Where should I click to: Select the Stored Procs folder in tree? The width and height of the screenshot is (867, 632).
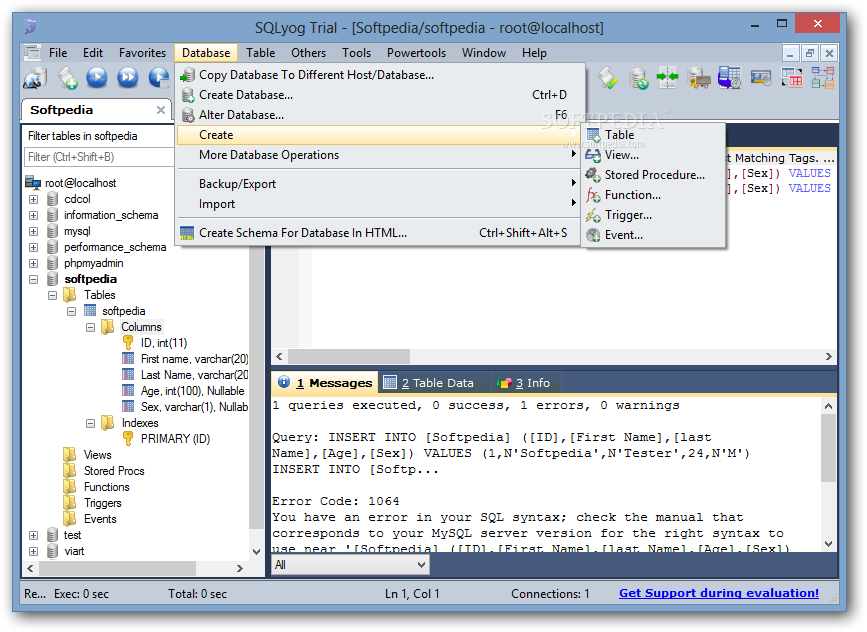[x=114, y=471]
